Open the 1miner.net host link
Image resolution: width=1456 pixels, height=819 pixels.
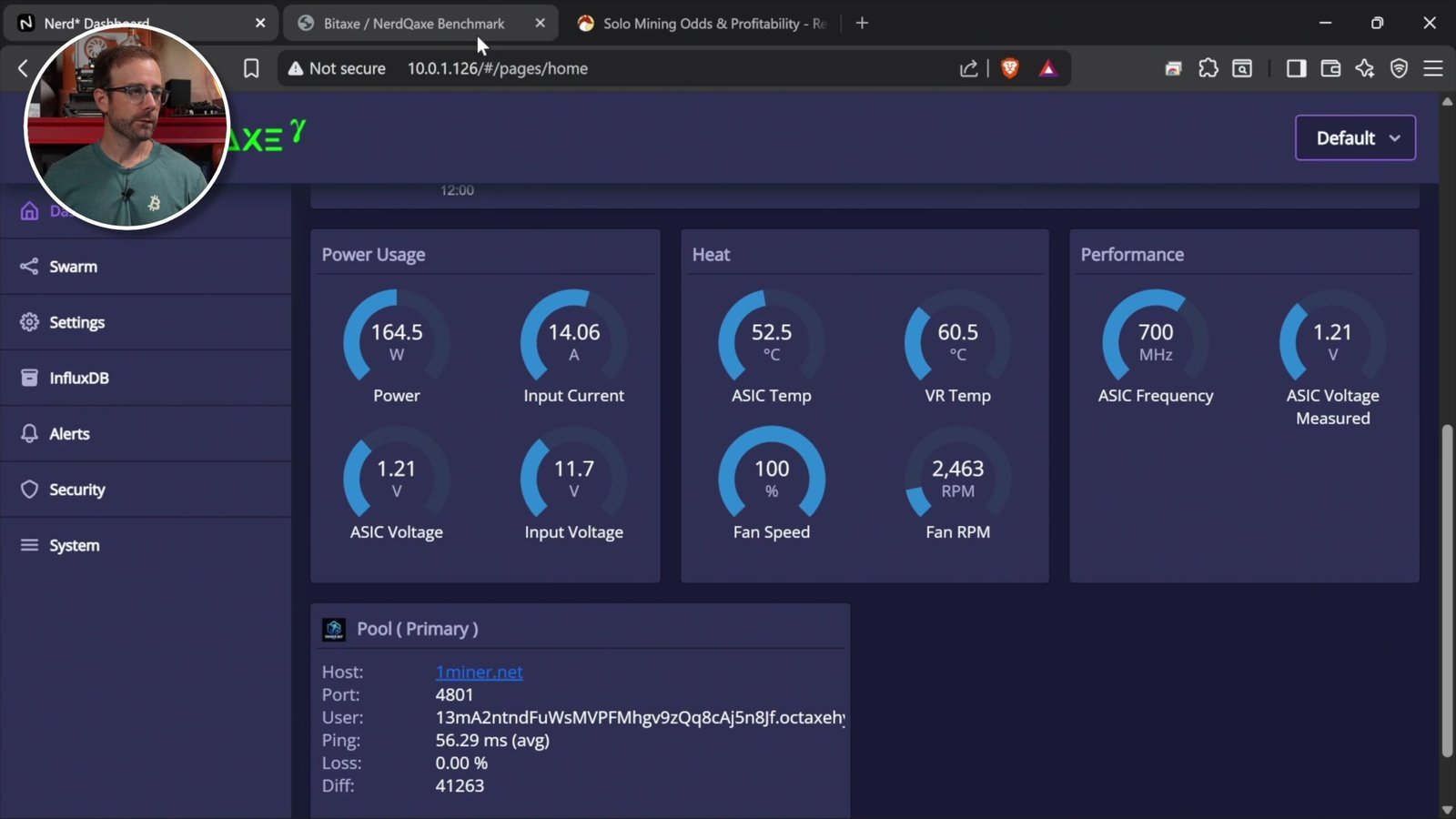479,672
